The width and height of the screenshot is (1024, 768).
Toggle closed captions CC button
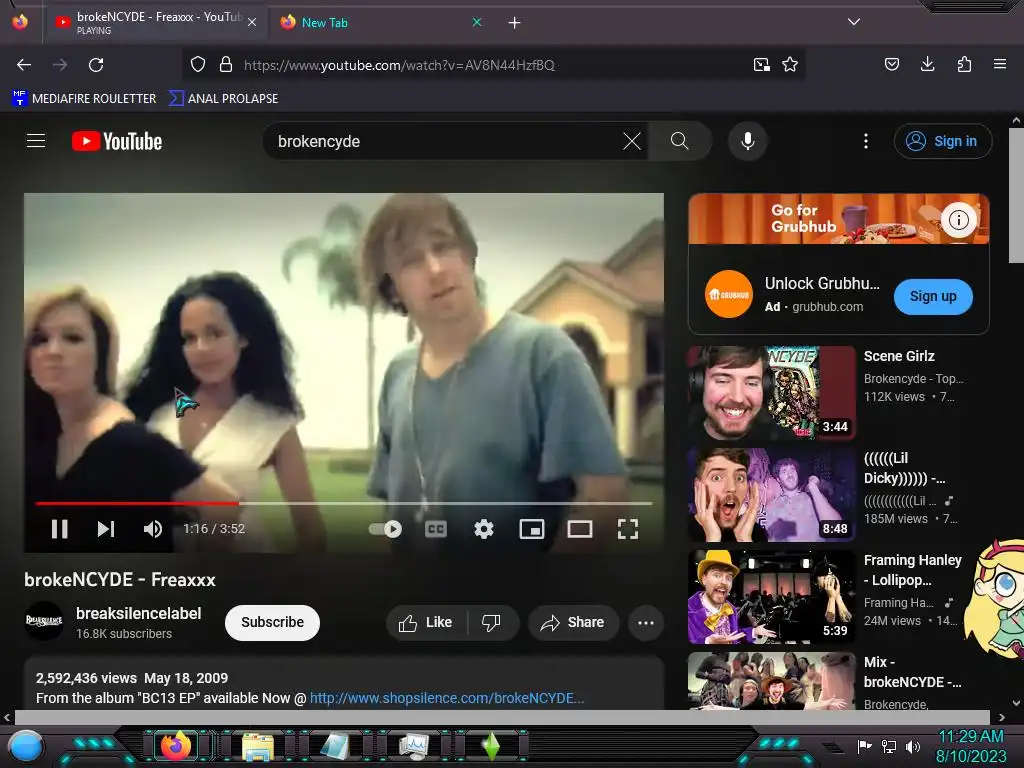[x=436, y=529]
